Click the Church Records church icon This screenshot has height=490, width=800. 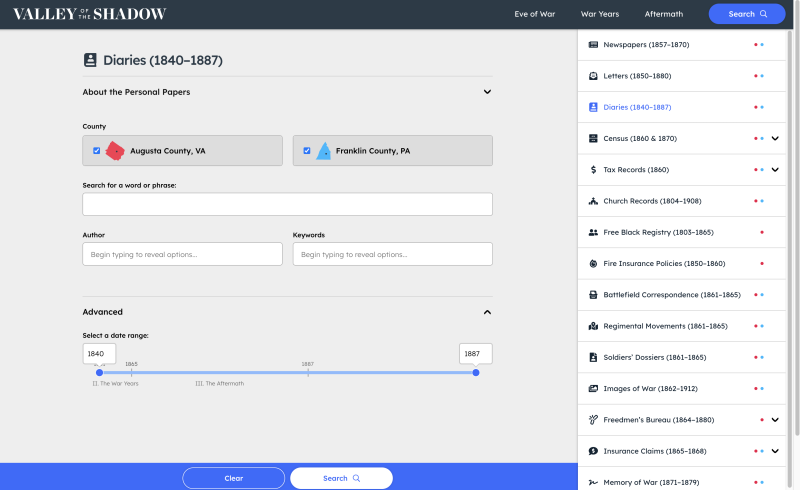tap(593, 201)
